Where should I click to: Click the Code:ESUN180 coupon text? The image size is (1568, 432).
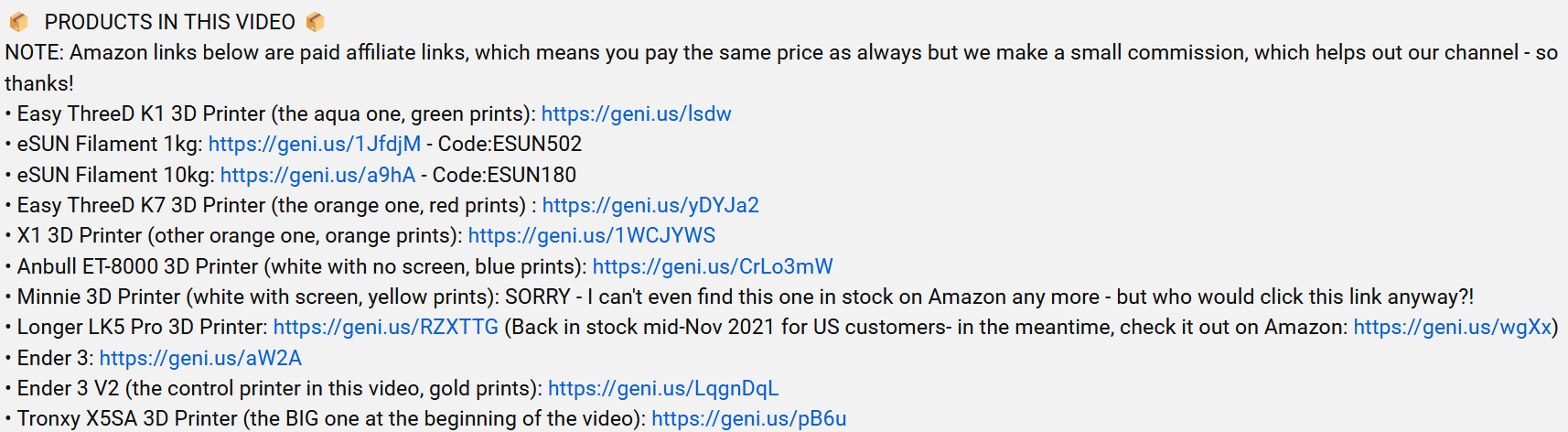[504, 175]
